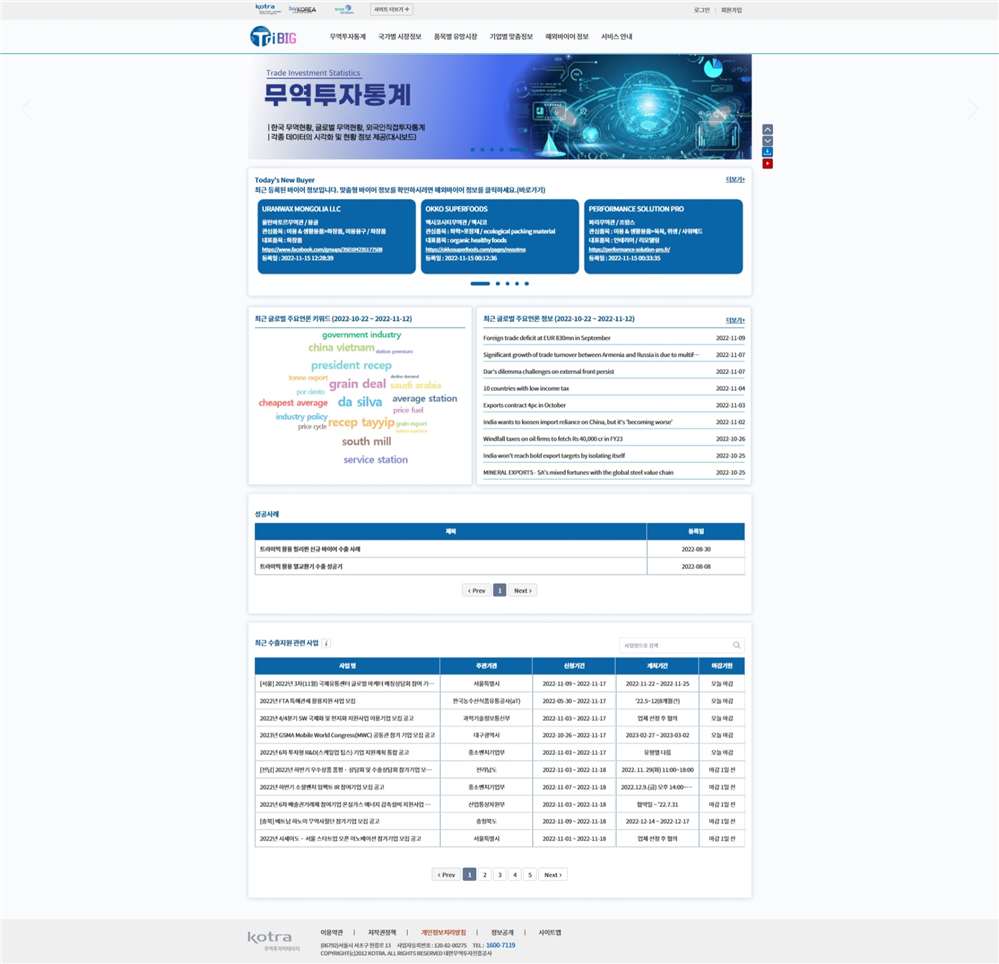
Task: Open '10 countries with low income tax' article
Action: 526,388
